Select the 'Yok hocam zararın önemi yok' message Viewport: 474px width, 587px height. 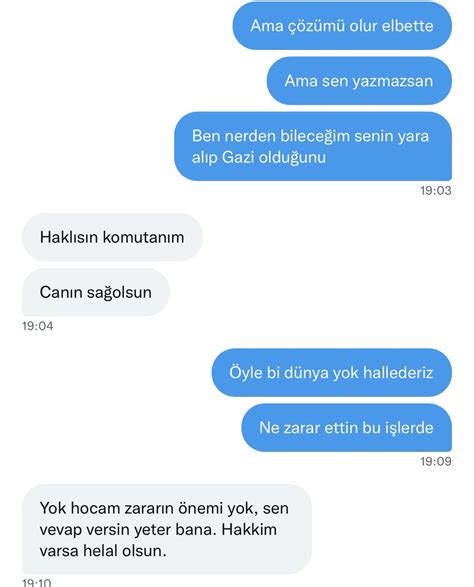[167, 529]
